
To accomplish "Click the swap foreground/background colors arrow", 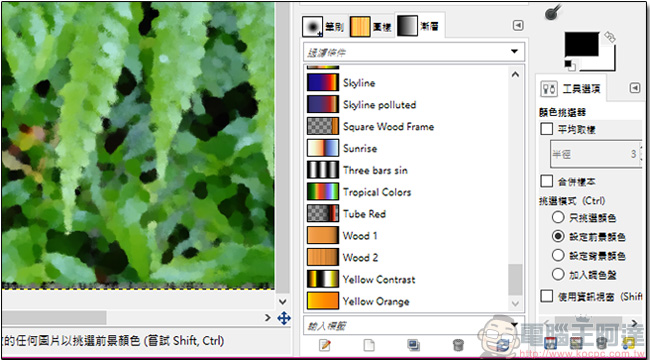I will [x=609, y=36].
